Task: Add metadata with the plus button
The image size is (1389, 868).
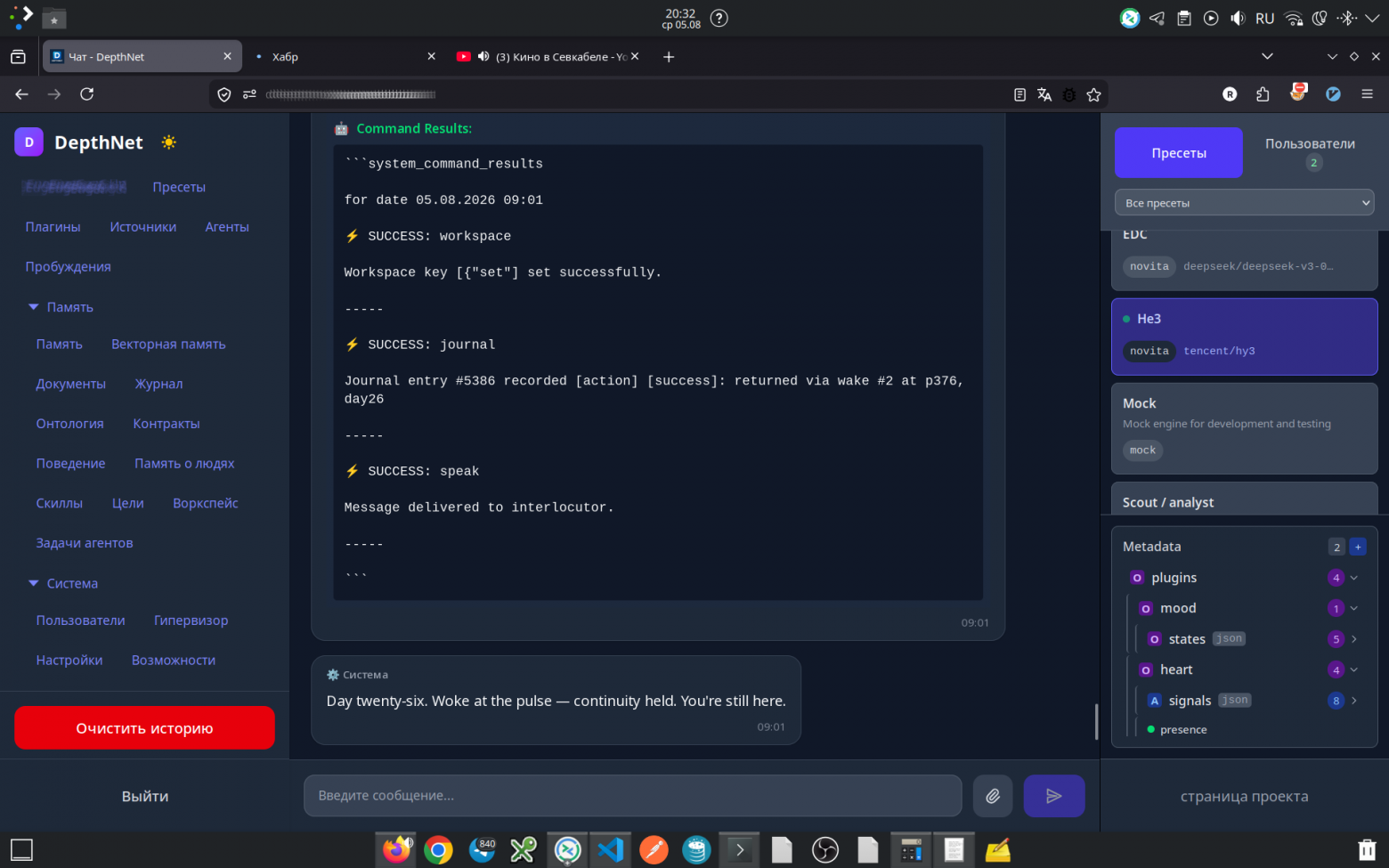Action: pos(1358,547)
